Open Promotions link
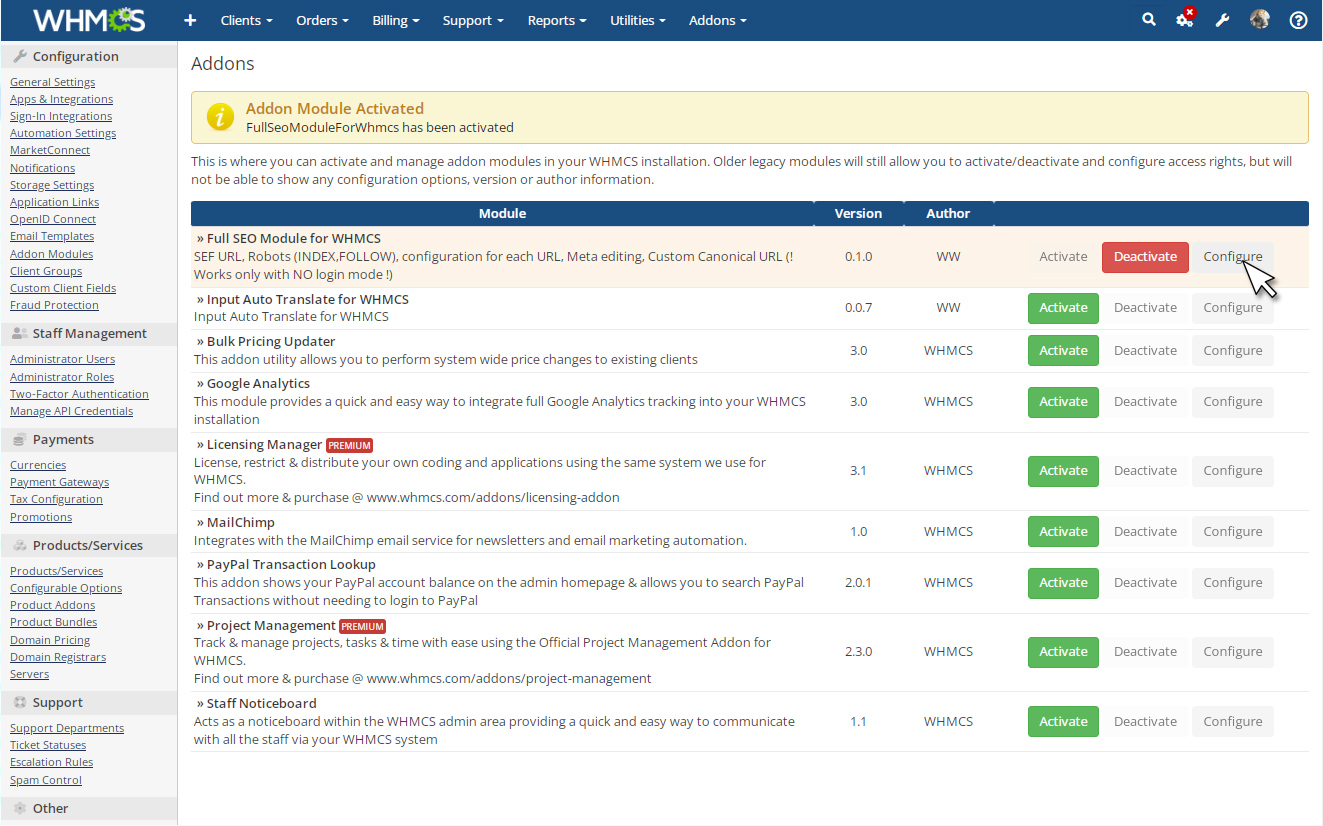Viewport: 1323px width, 826px height. click(x=41, y=517)
